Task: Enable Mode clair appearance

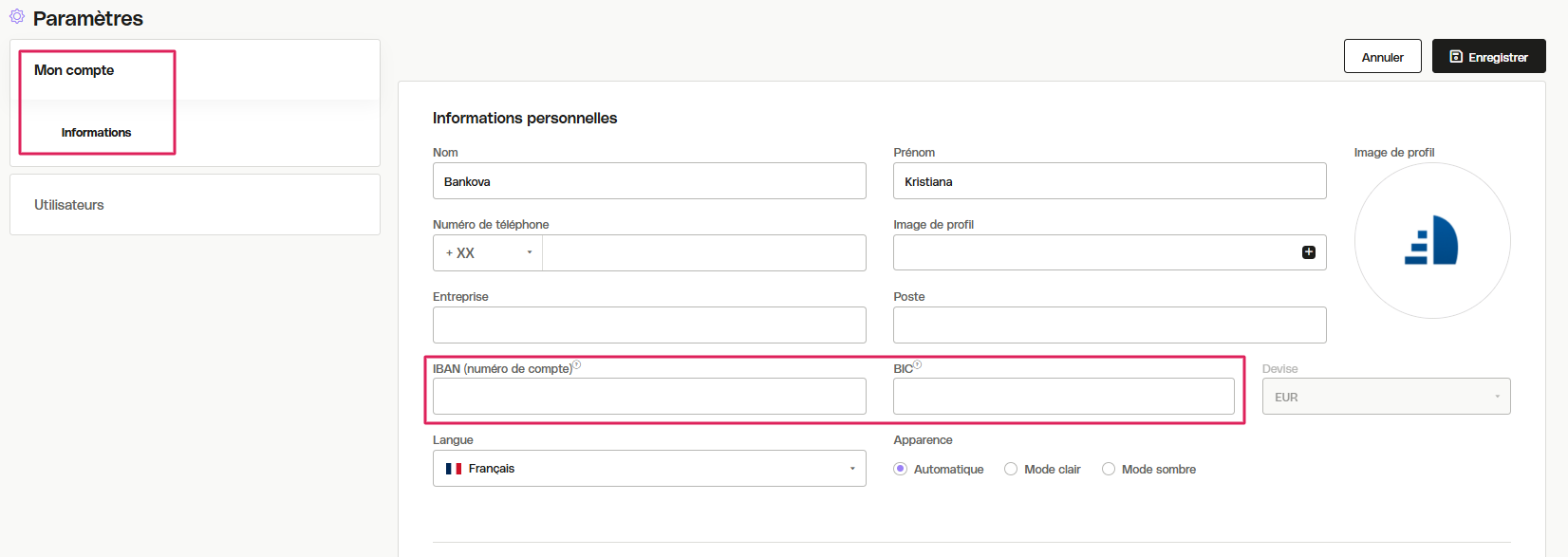Action: [x=1042, y=469]
